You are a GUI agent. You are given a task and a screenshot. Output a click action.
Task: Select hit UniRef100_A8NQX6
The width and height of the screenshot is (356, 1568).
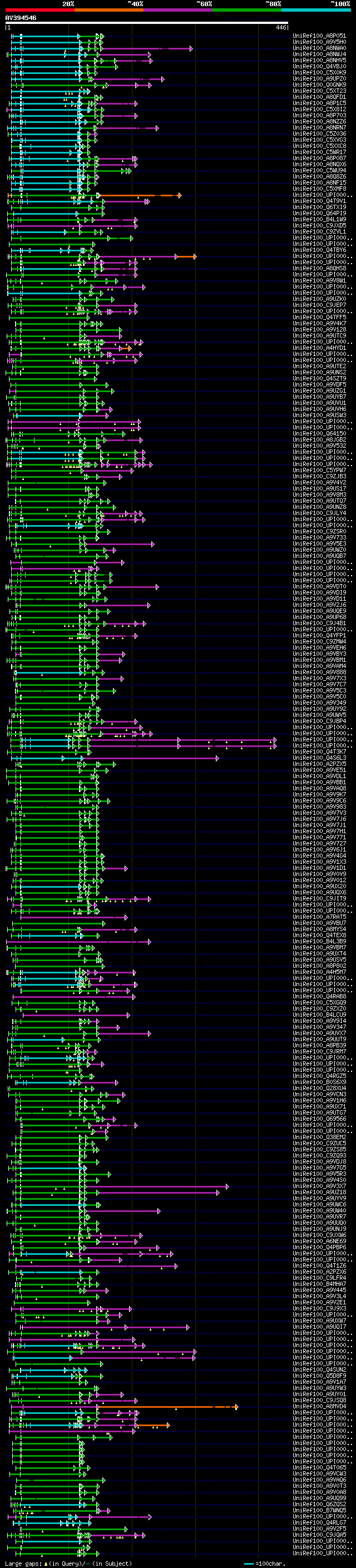319,164
